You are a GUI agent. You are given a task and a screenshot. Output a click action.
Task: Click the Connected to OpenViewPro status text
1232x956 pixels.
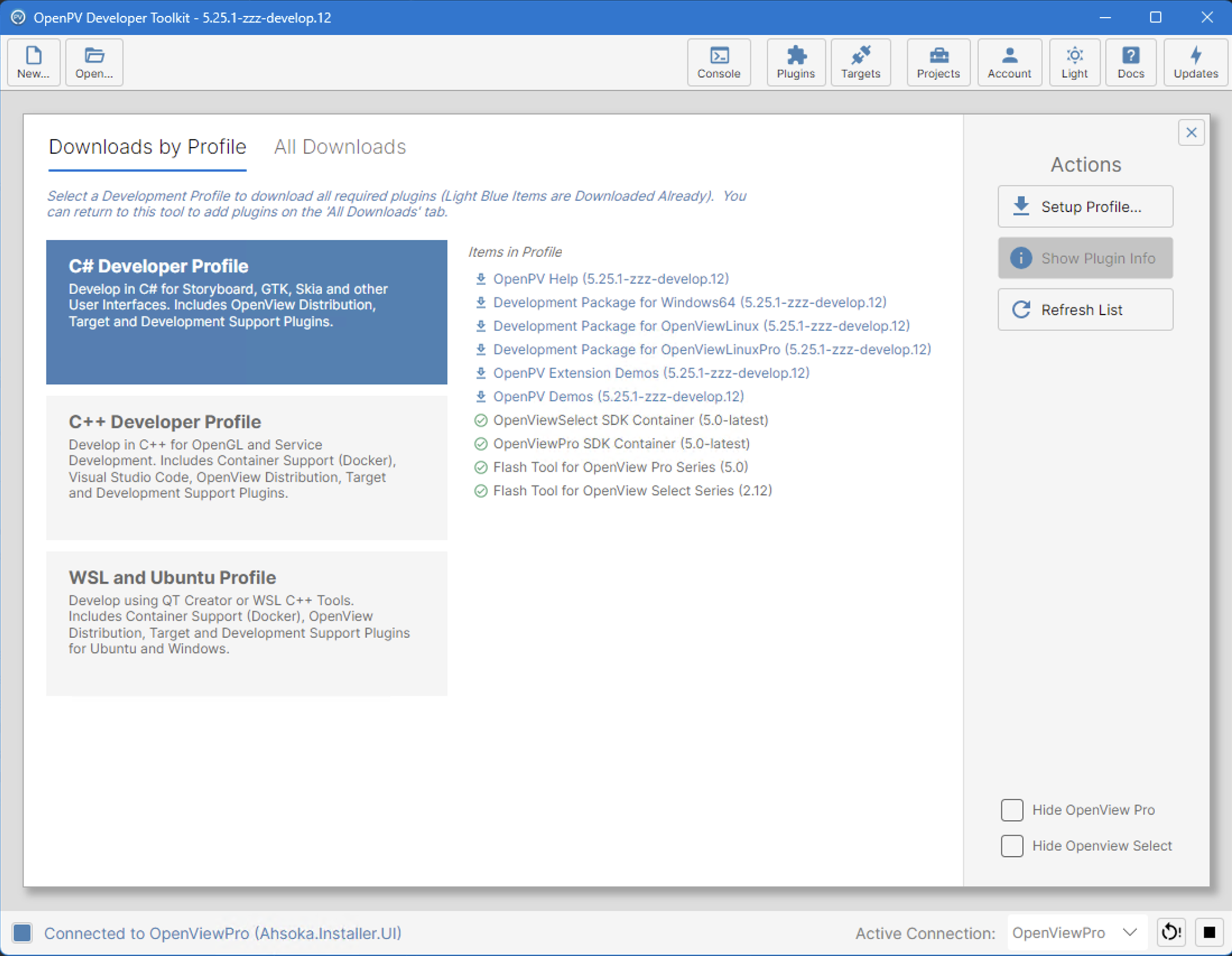coord(223,934)
